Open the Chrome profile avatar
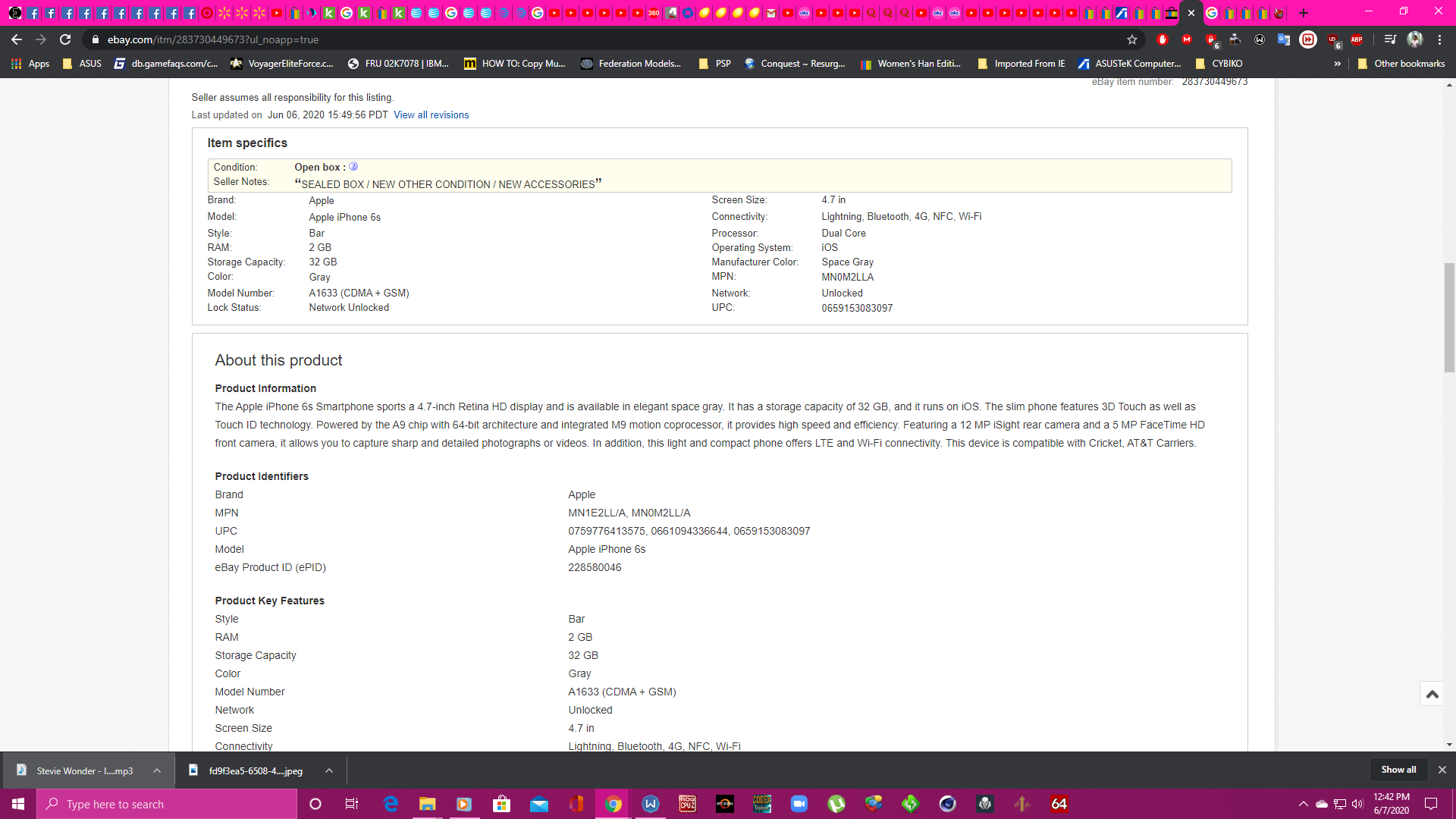This screenshot has width=1456, height=819. [x=1415, y=39]
